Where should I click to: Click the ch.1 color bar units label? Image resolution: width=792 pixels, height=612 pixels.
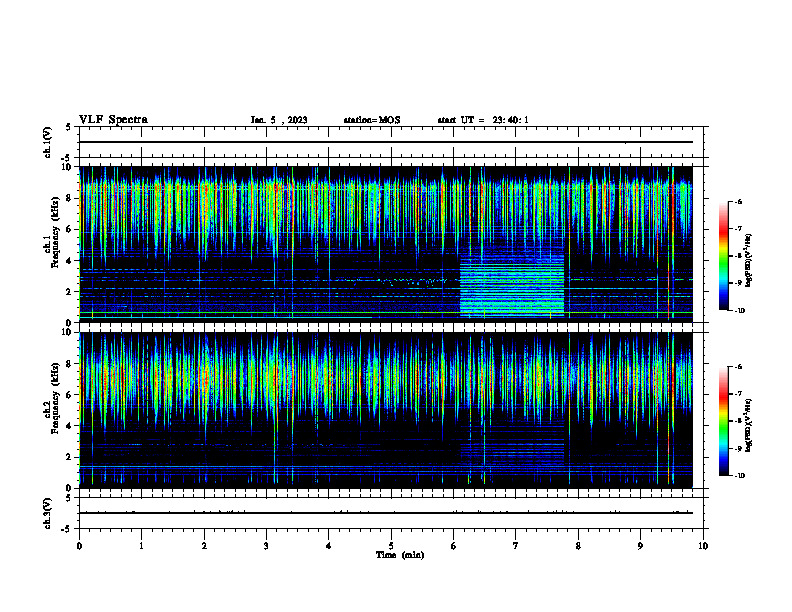(749, 260)
